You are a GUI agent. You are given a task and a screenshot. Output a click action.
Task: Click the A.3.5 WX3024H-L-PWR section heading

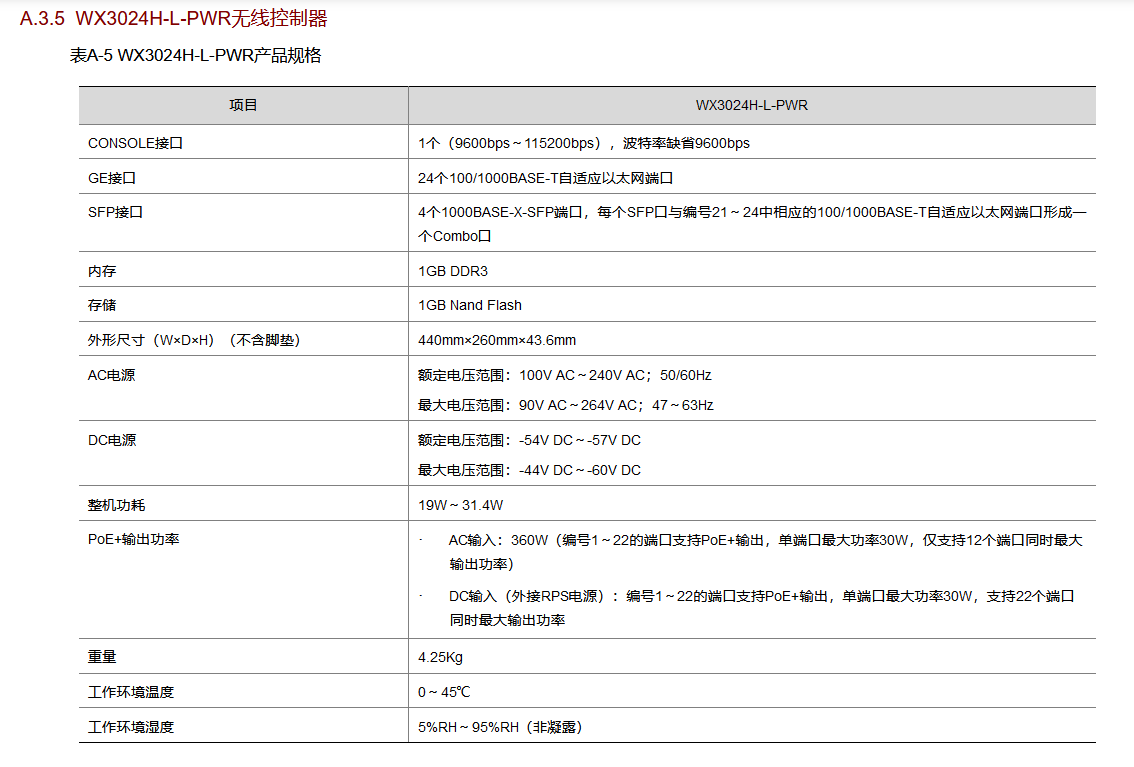point(174,18)
